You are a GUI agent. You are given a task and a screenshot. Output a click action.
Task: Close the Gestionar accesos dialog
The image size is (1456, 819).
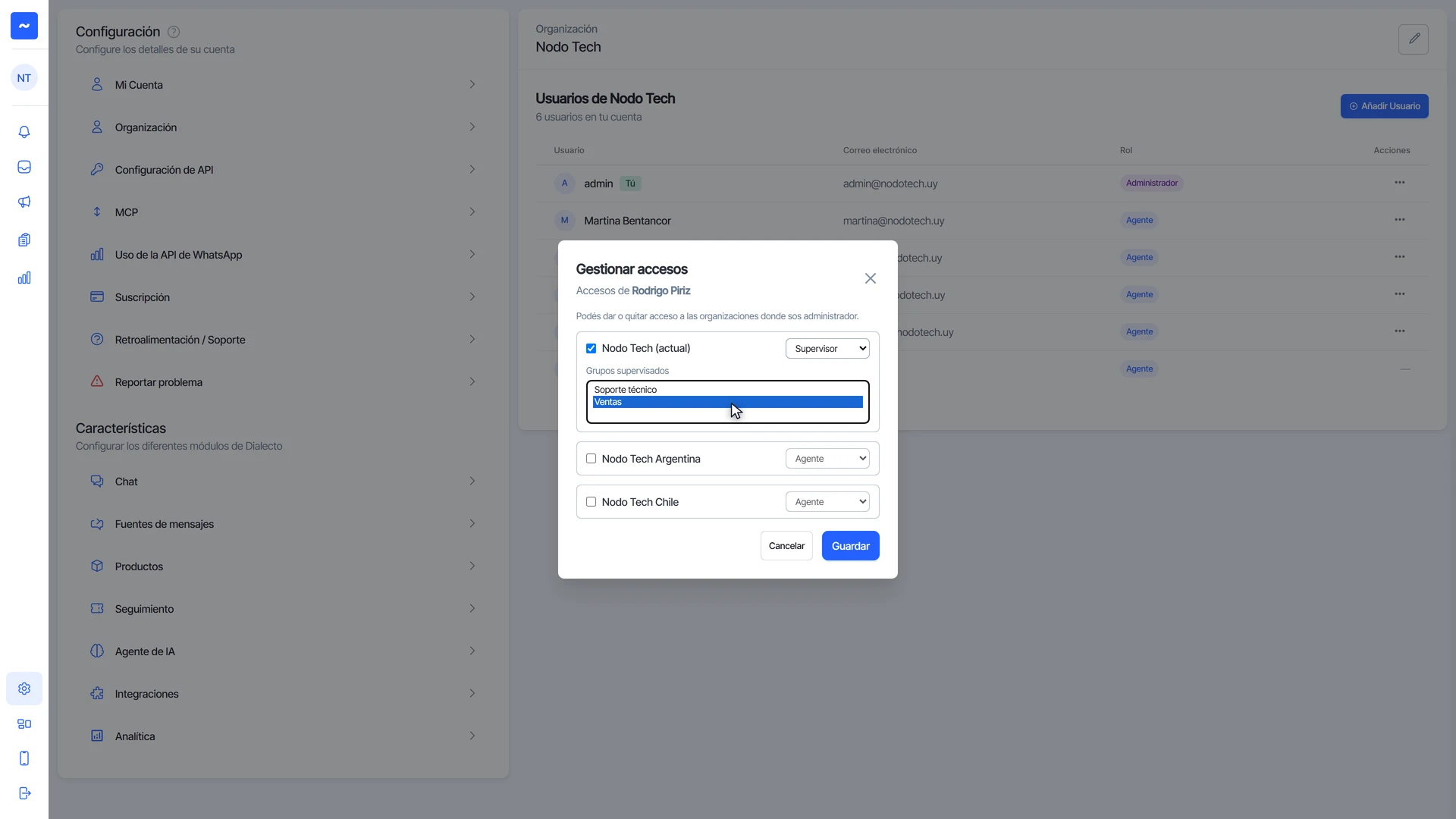click(x=871, y=278)
